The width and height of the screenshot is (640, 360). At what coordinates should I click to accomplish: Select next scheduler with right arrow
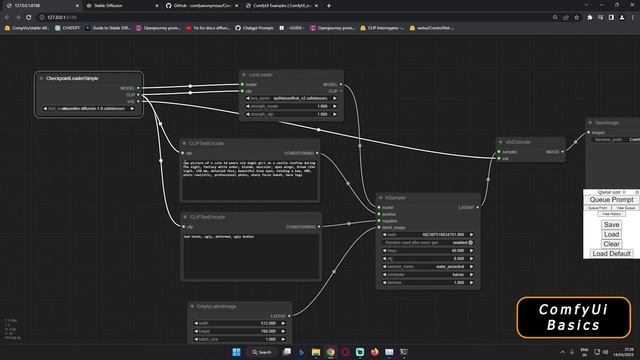pos(471,275)
